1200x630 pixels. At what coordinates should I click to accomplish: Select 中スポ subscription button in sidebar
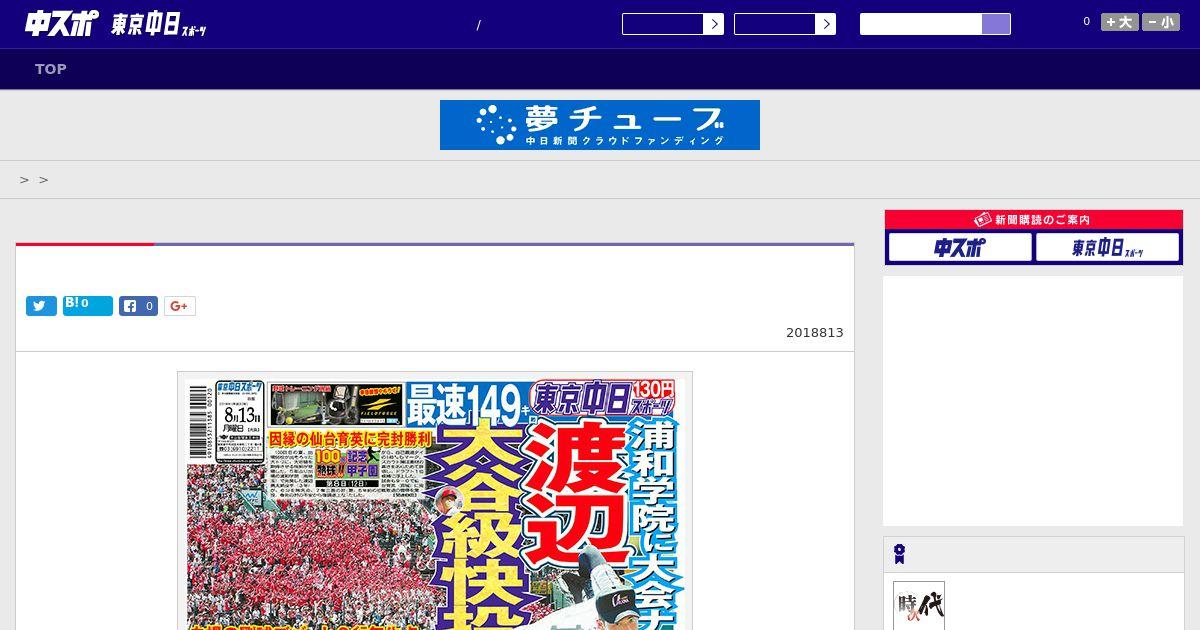click(960, 247)
